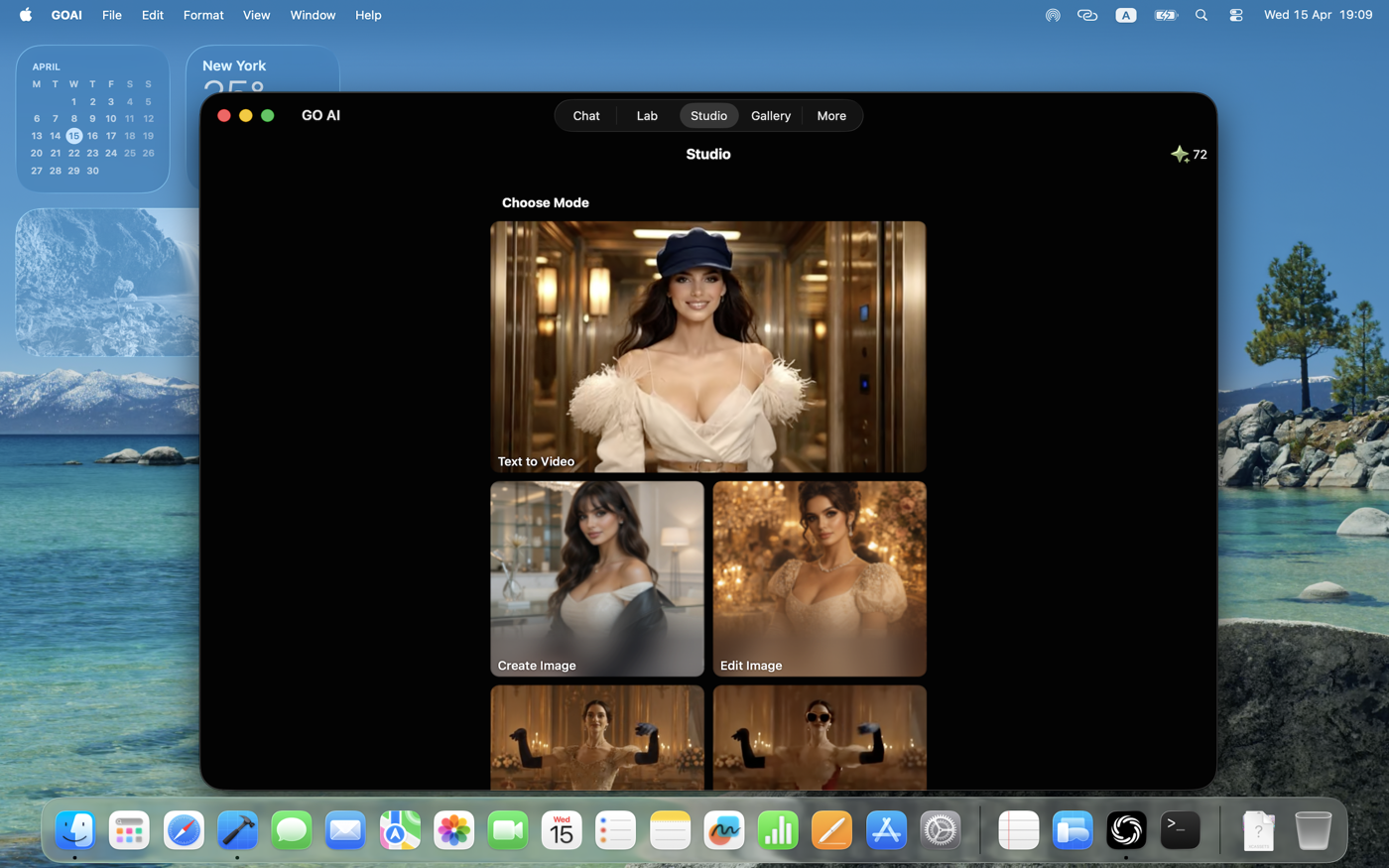Open System Settings from the Dock
The height and width of the screenshot is (868, 1389).
(x=940, y=829)
